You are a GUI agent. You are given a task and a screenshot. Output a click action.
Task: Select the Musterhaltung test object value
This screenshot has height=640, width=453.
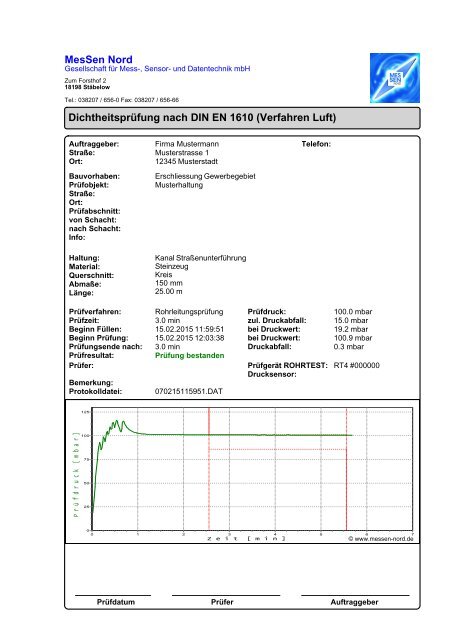(179, 185)
